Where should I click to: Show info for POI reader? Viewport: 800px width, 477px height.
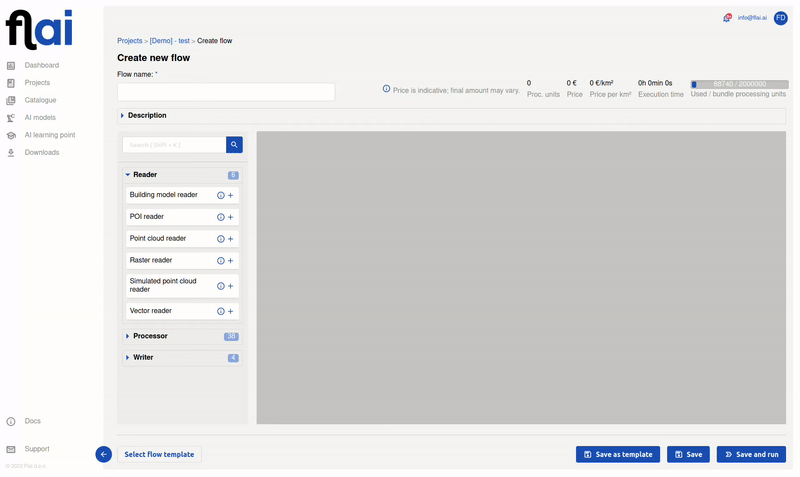[x=220, y=217]
